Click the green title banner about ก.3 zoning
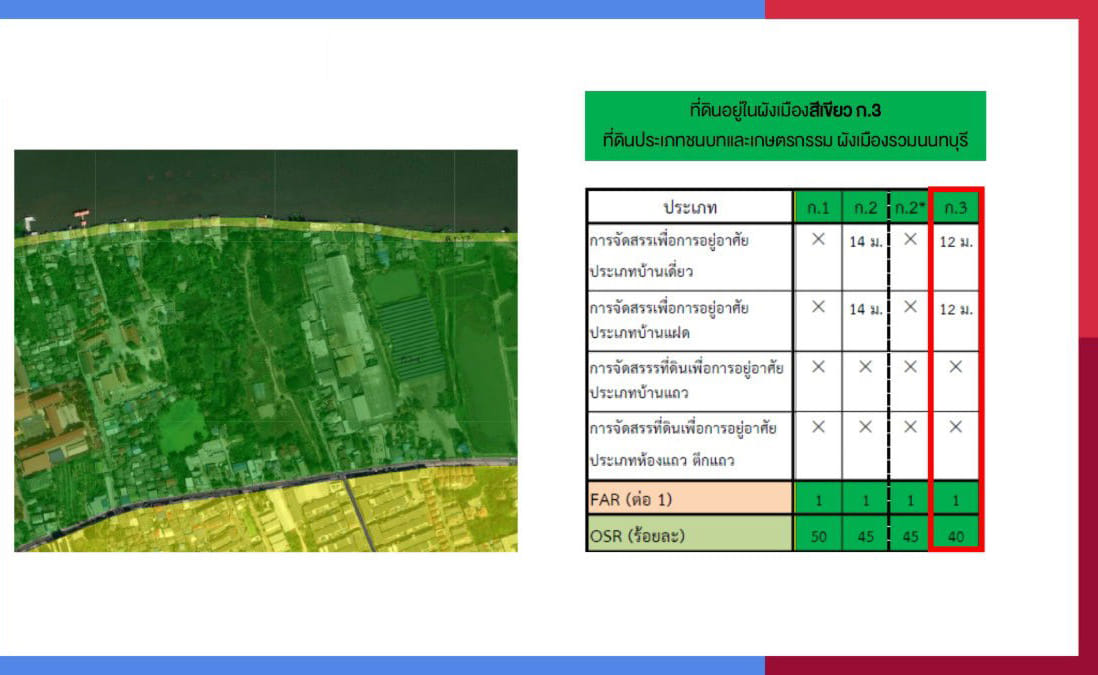 click(785, 125)
